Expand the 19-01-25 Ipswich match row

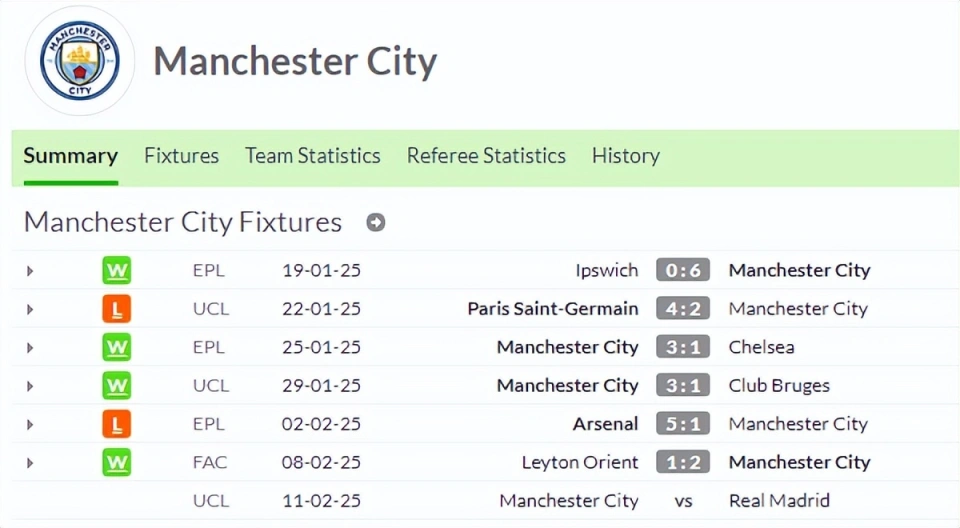pos(29,271)
